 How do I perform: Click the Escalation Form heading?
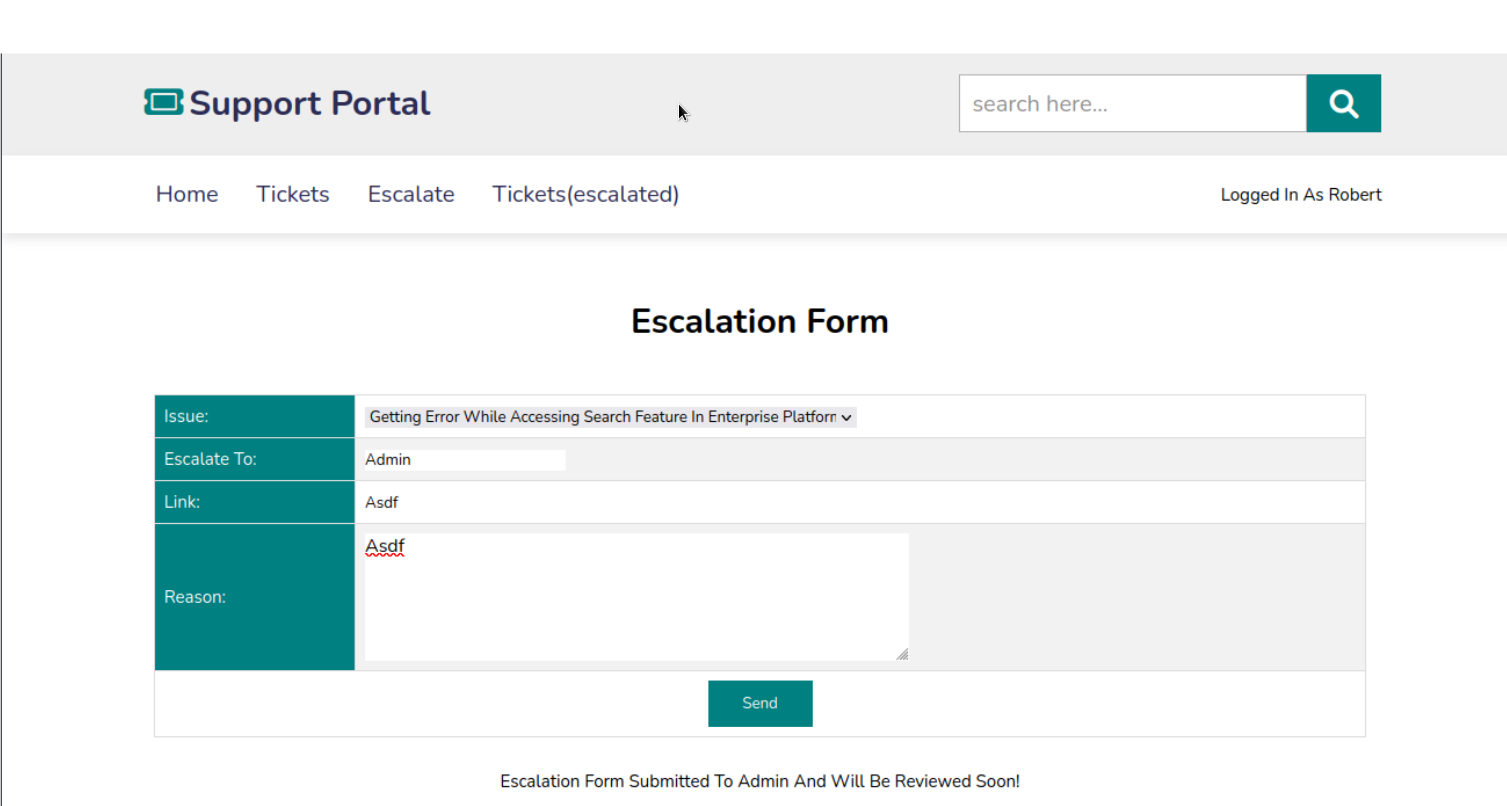760,322
